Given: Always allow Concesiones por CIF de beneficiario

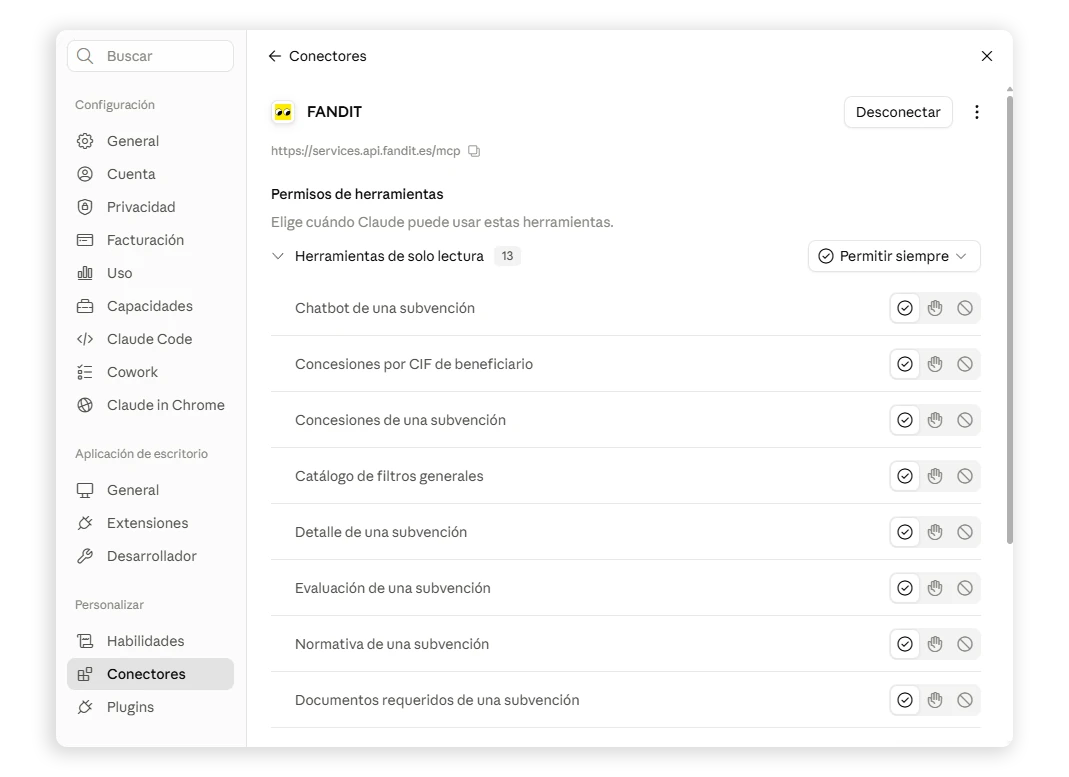Looking at the screenshot, I should coord(905,364).
